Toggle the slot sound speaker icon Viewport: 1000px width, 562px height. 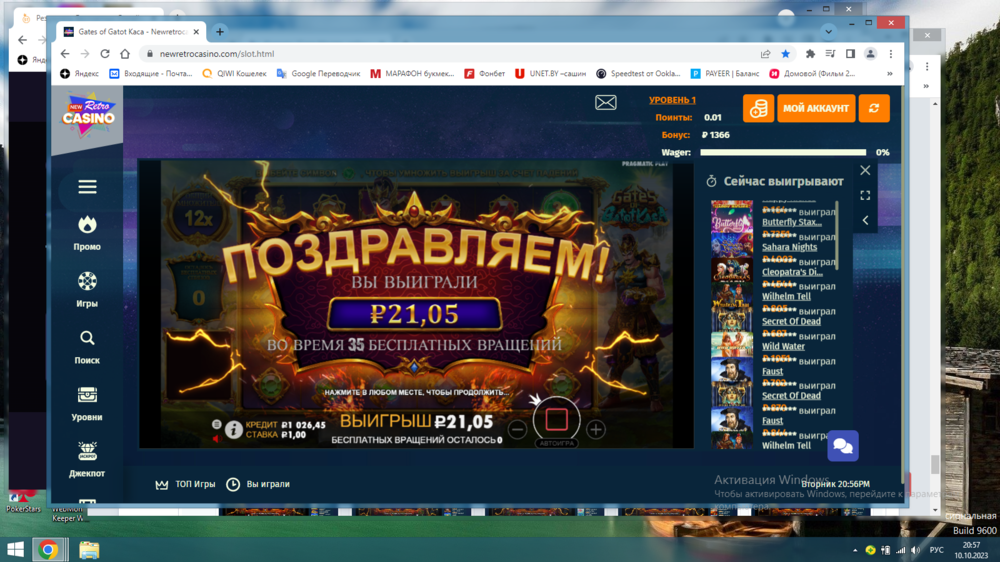tap(217, 438)
